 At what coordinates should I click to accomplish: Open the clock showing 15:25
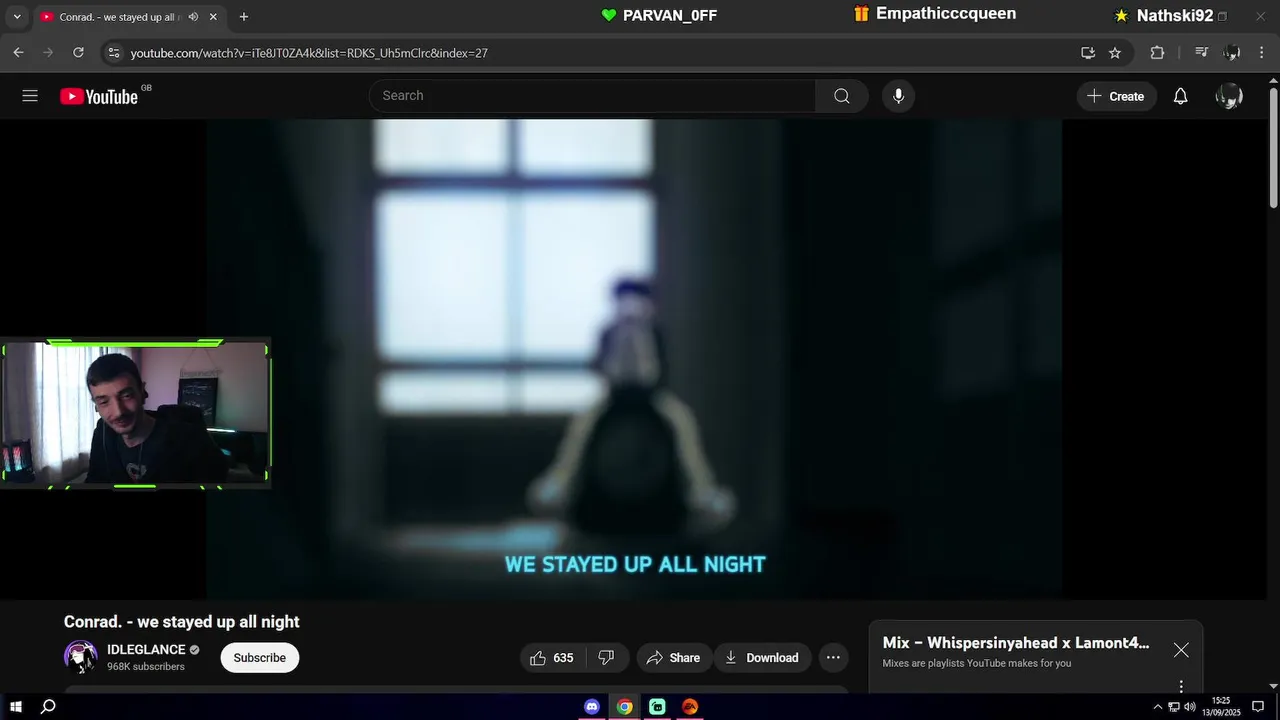click(x=1221, y=707)
